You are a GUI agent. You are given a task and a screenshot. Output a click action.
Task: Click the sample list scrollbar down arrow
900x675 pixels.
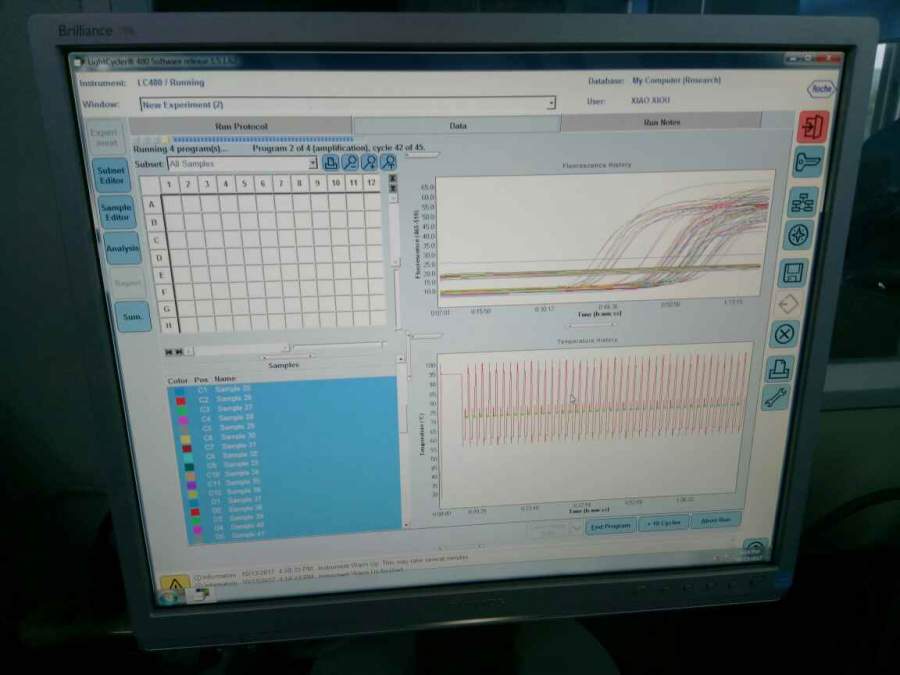406,525
